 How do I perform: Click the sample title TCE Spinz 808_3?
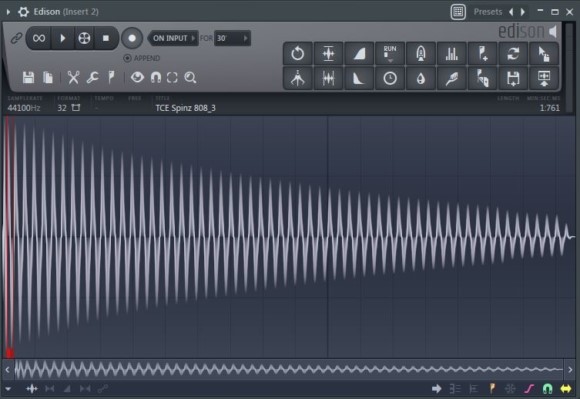(185, 108)
